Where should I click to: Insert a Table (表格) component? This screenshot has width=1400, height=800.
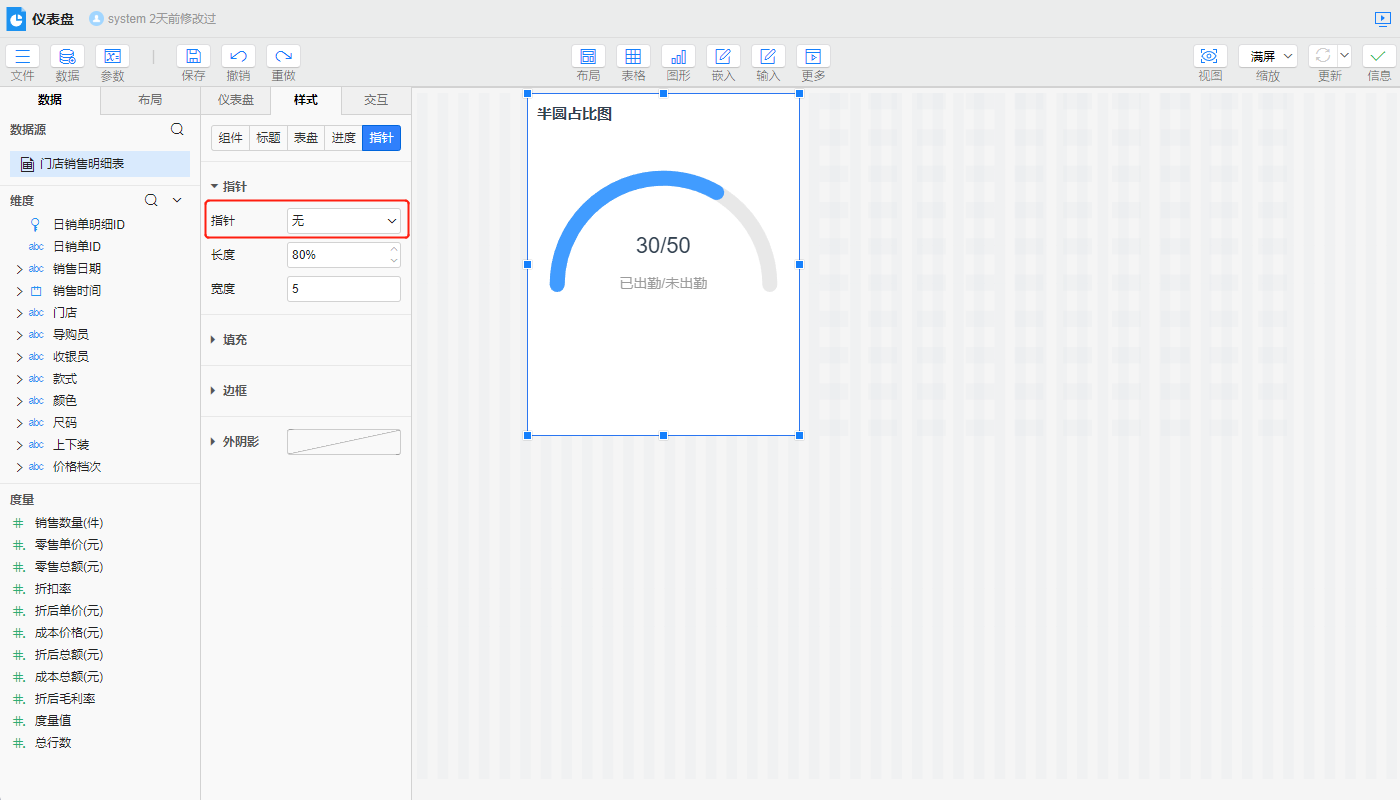(633, 57)
